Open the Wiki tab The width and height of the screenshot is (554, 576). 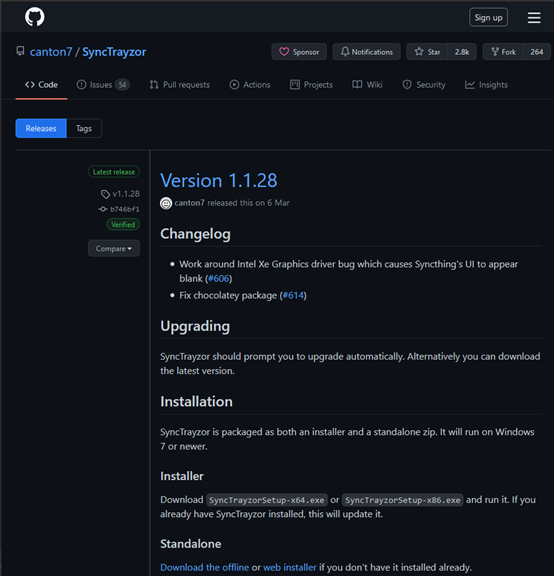[367, 85]
